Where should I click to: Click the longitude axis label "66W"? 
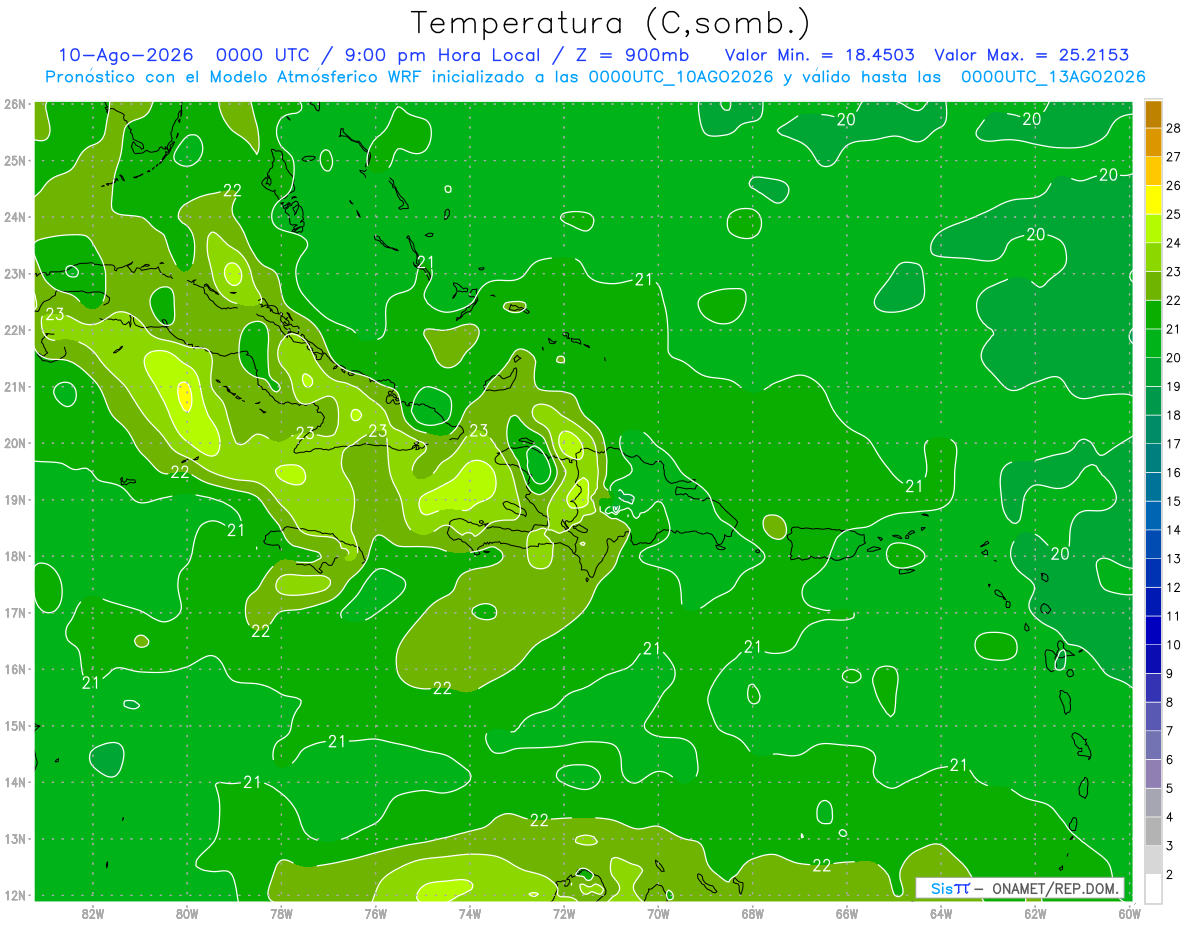[847, 913]
